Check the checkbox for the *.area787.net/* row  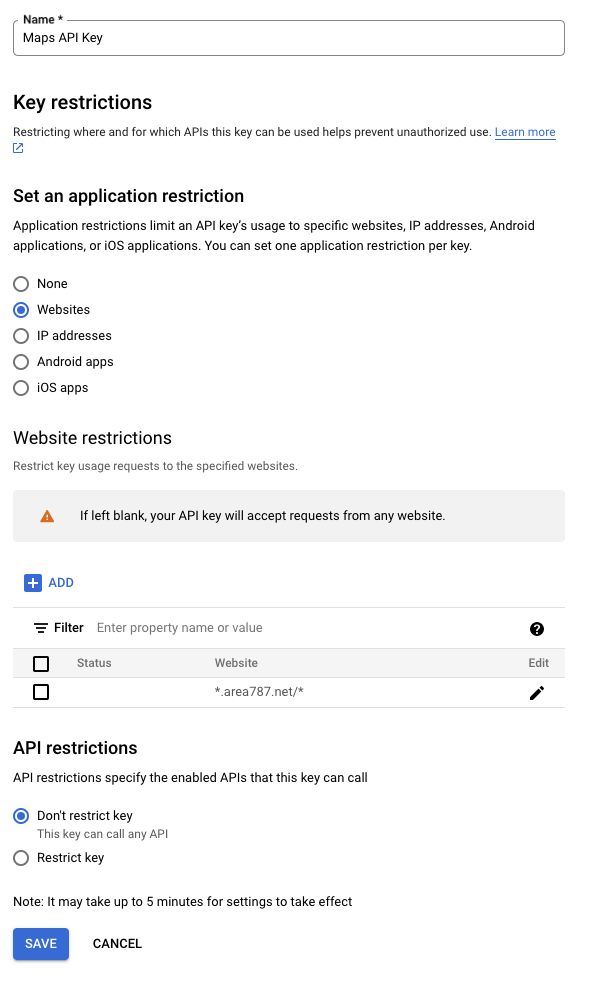[x=41, y=692]
